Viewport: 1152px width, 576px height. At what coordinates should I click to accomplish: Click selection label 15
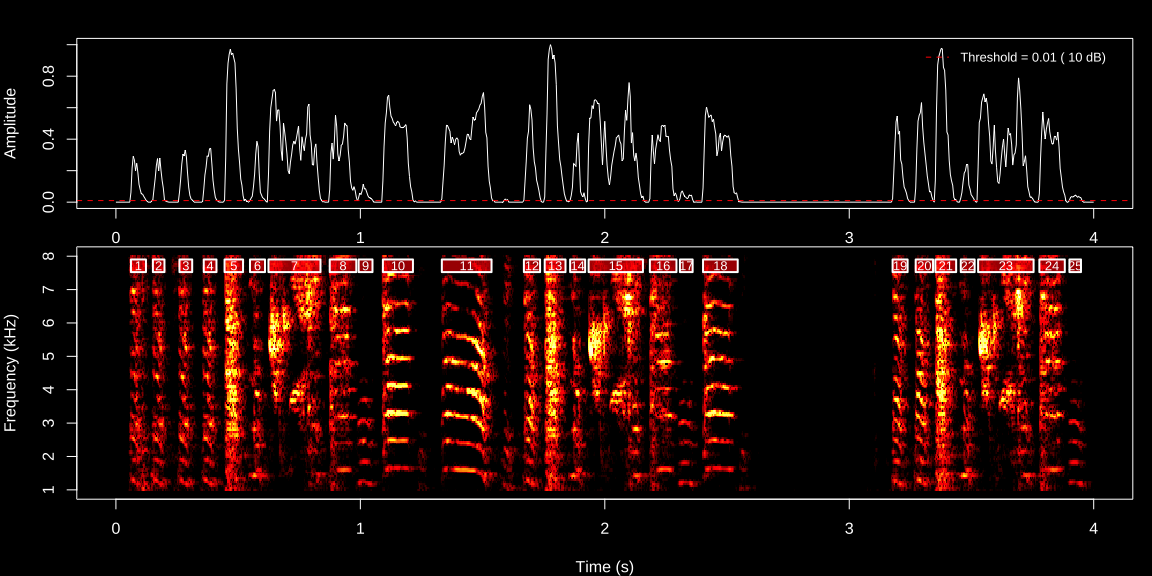pos(615,266)
